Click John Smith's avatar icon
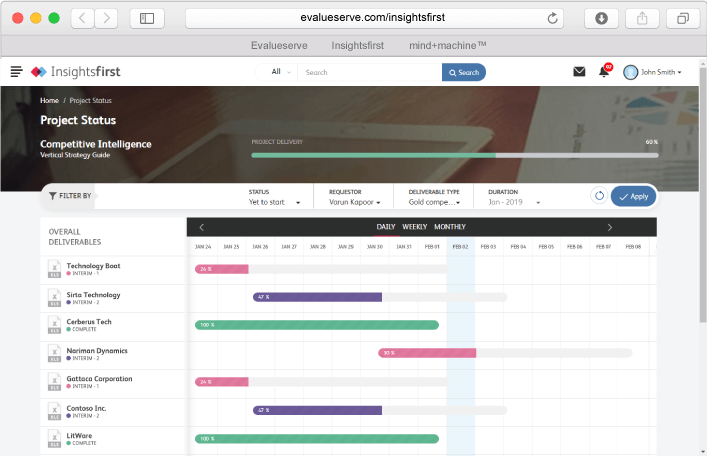This screenshot has height=456, width=707. click(630, 72)
